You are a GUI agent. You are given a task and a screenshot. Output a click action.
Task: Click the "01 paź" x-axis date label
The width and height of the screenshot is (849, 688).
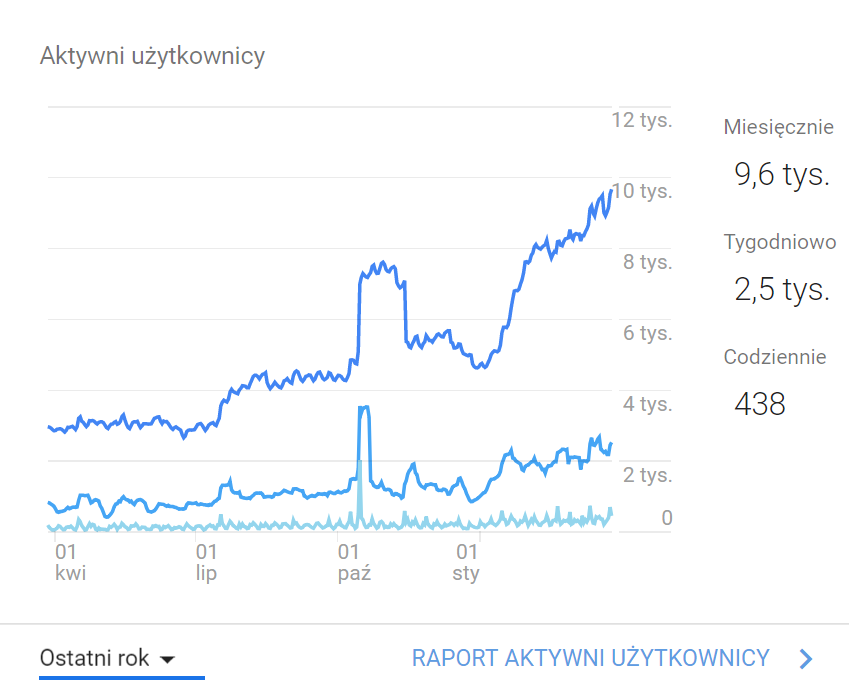click(354, 562)
